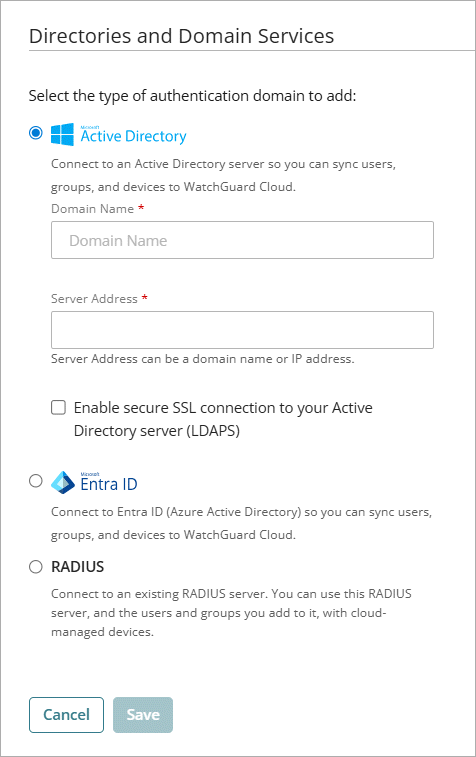Click 'Connect to an existing RADIUS server' description
The image size is (476, 757).
tap(231, 613)
